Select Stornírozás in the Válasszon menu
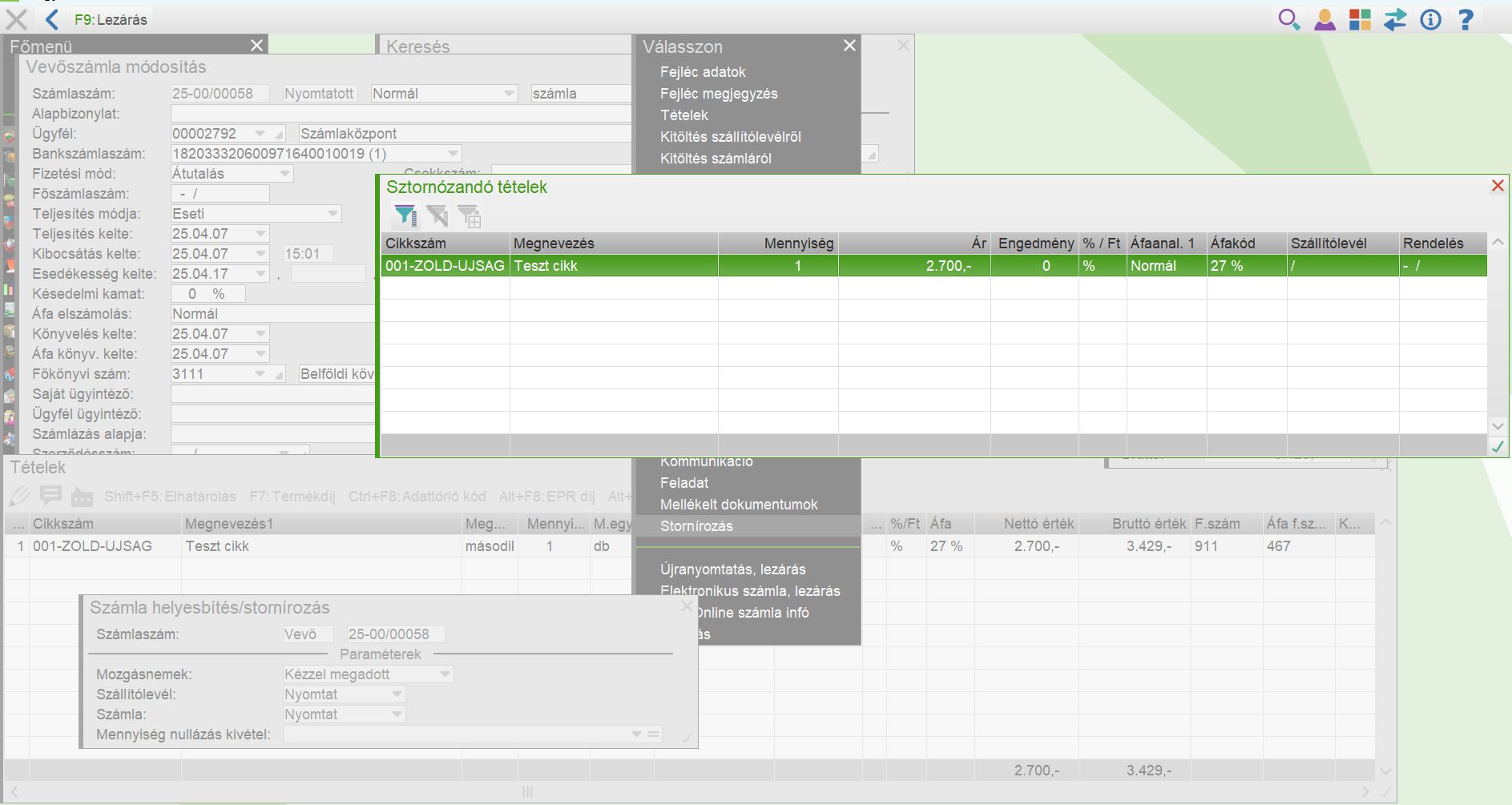1512x805 pixels. point(696,526)
